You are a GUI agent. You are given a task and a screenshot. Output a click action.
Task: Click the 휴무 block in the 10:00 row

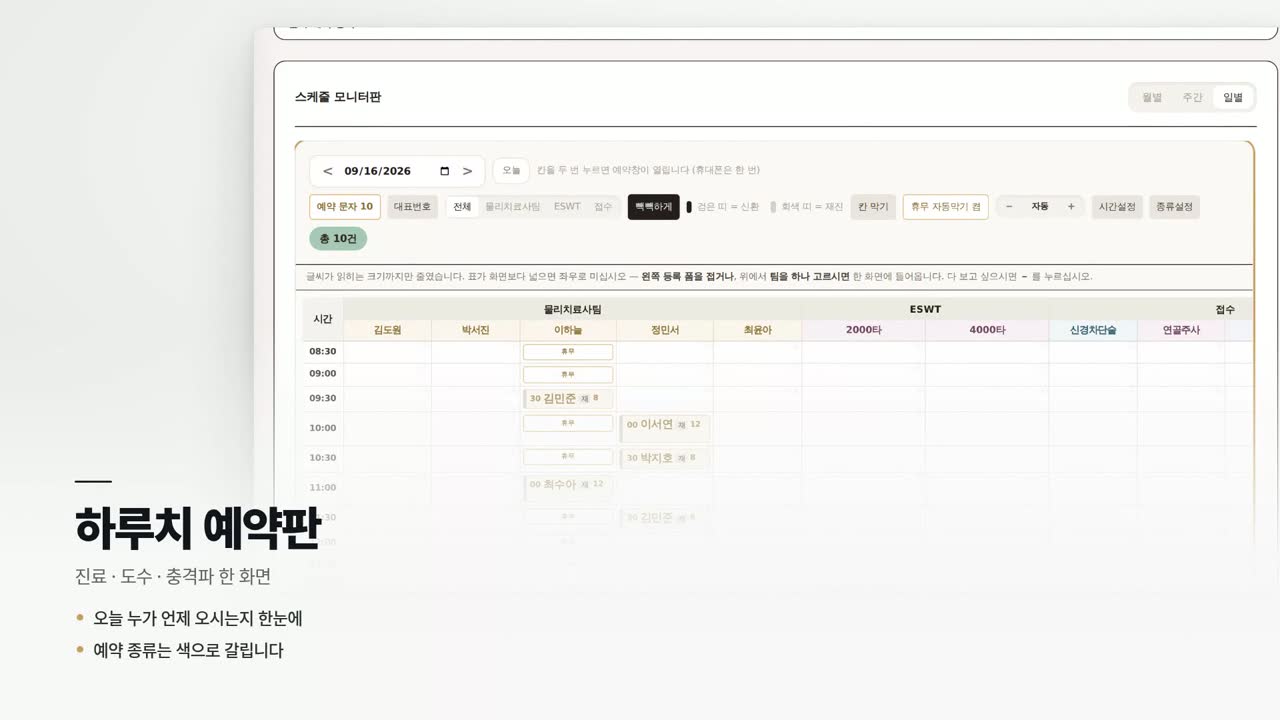(x=568, y=423)
